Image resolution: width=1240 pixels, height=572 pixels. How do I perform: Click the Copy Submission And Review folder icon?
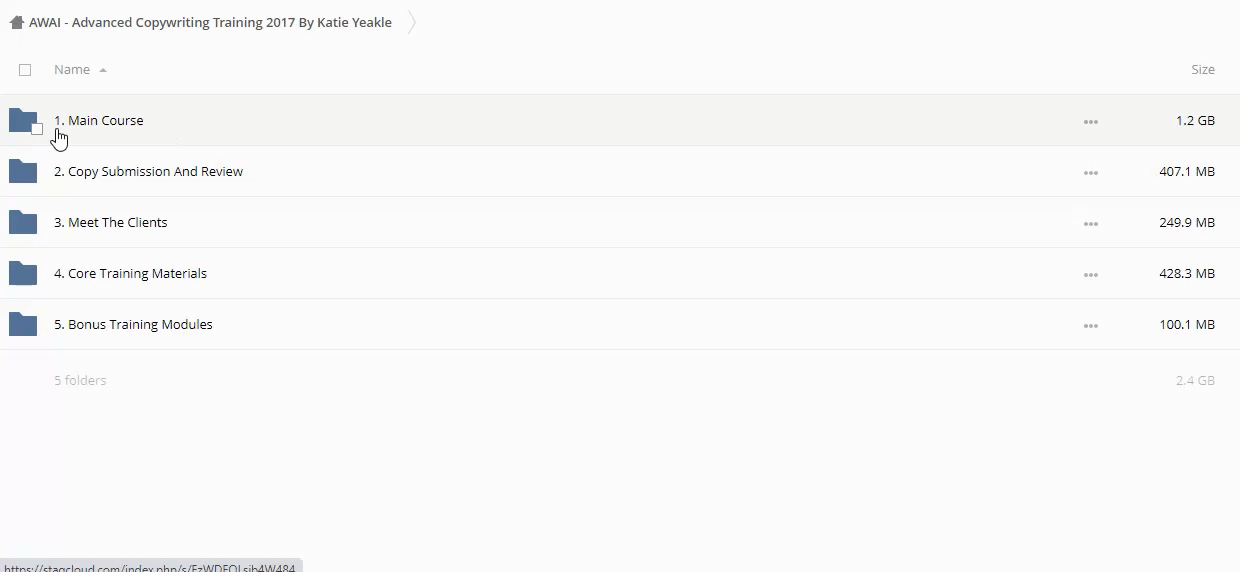22,172
